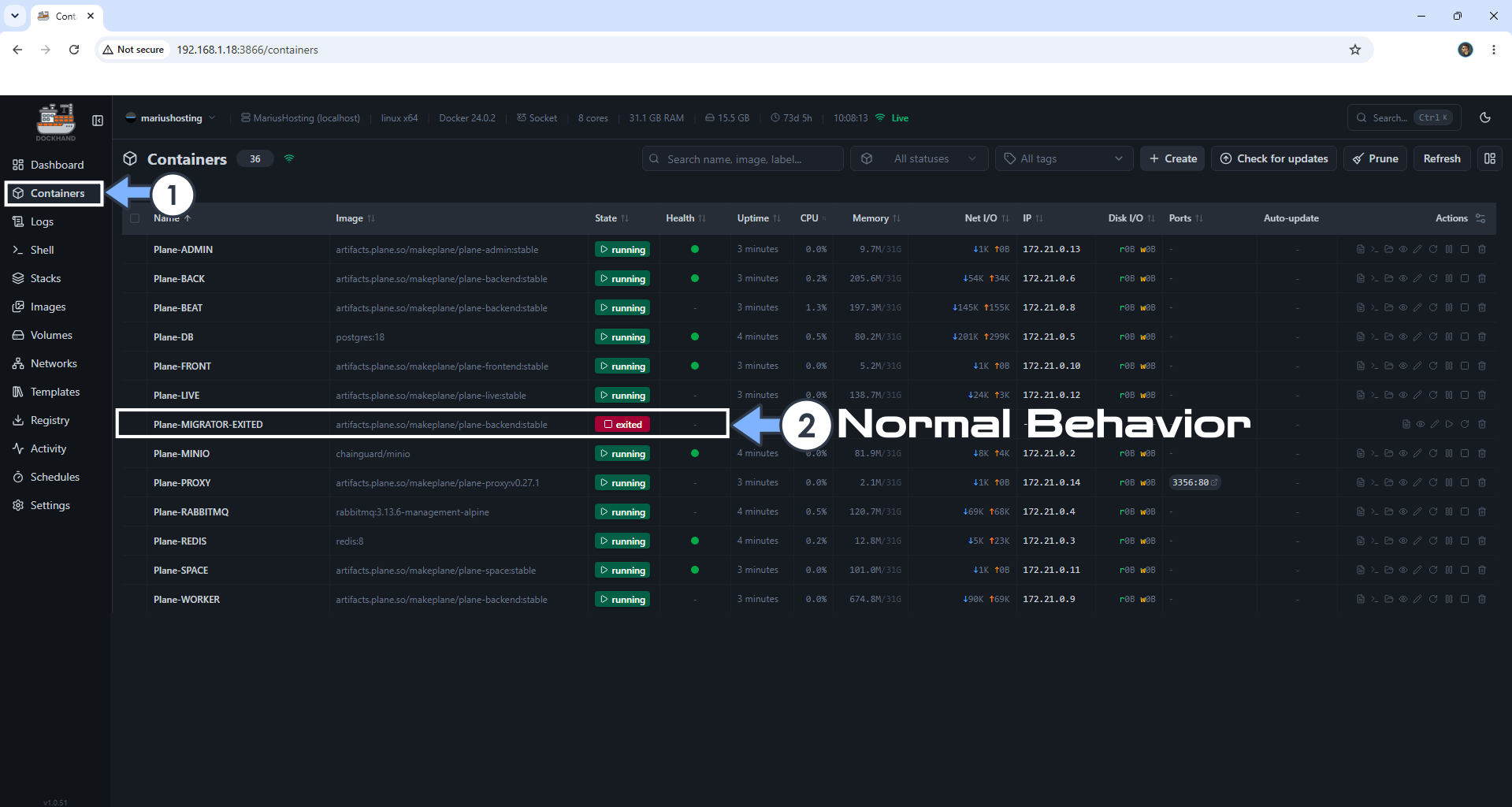
Task: Sort the containers by the State column
Action: pos(611,218)
